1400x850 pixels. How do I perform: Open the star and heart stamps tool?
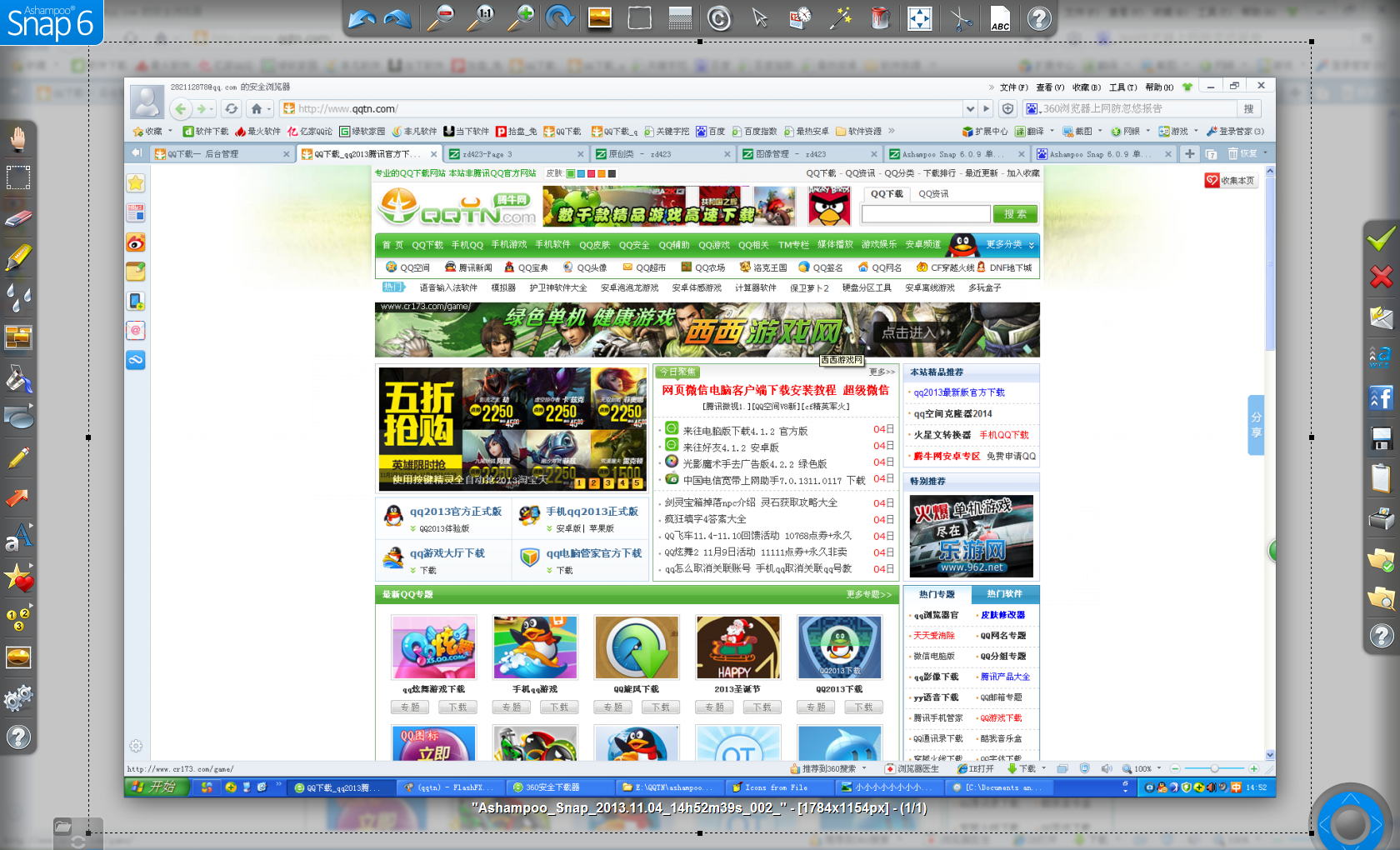(x=18, y=577)
